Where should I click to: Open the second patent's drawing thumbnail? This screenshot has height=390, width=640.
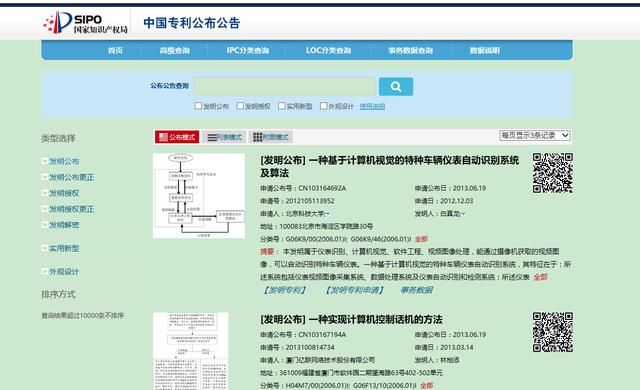190,351
